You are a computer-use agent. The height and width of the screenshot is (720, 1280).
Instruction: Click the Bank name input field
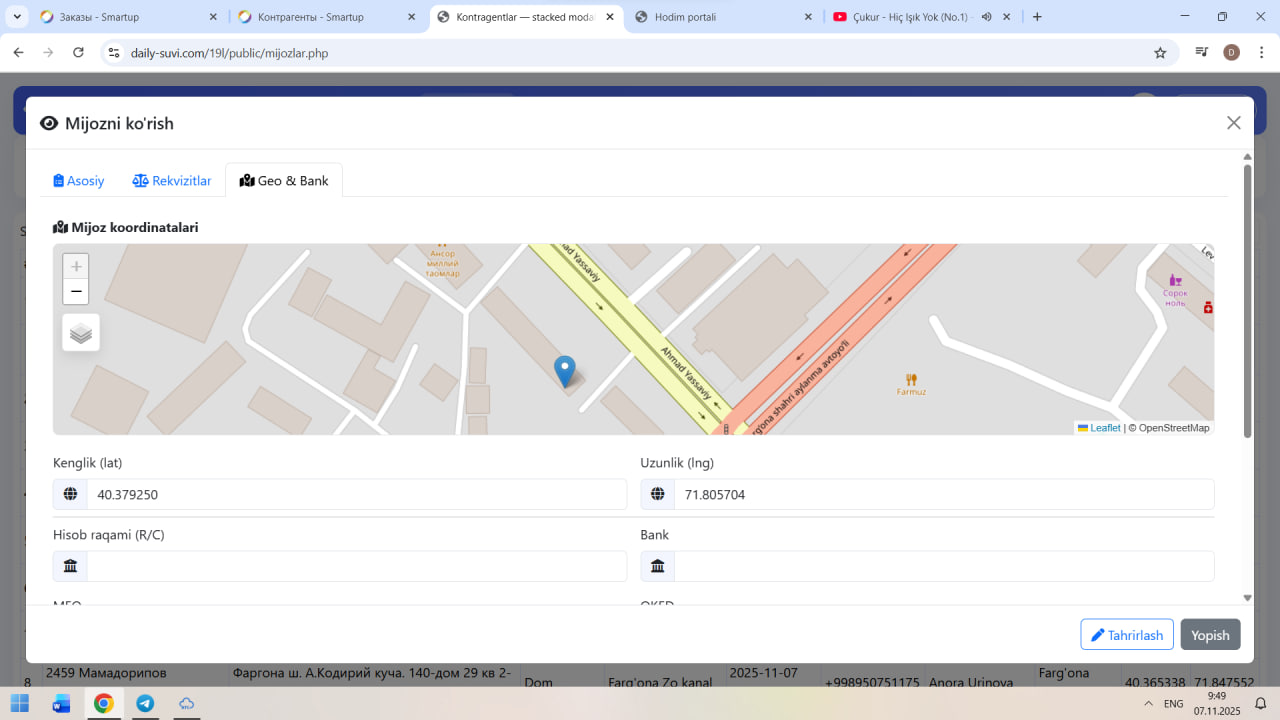942,566
